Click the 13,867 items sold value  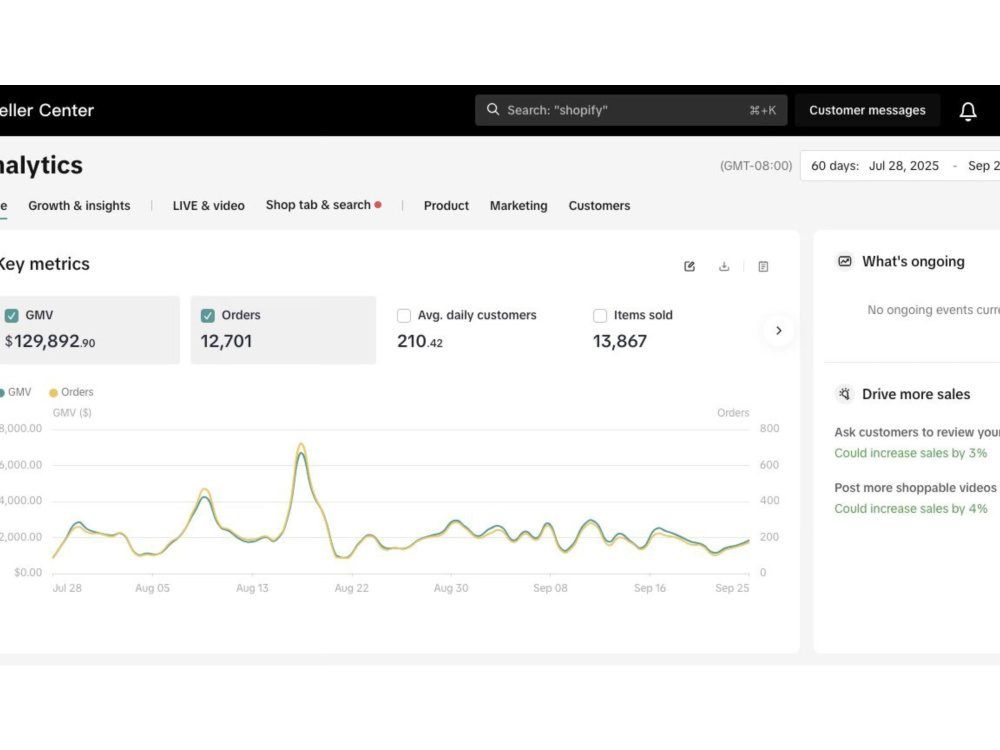point(619,342)
